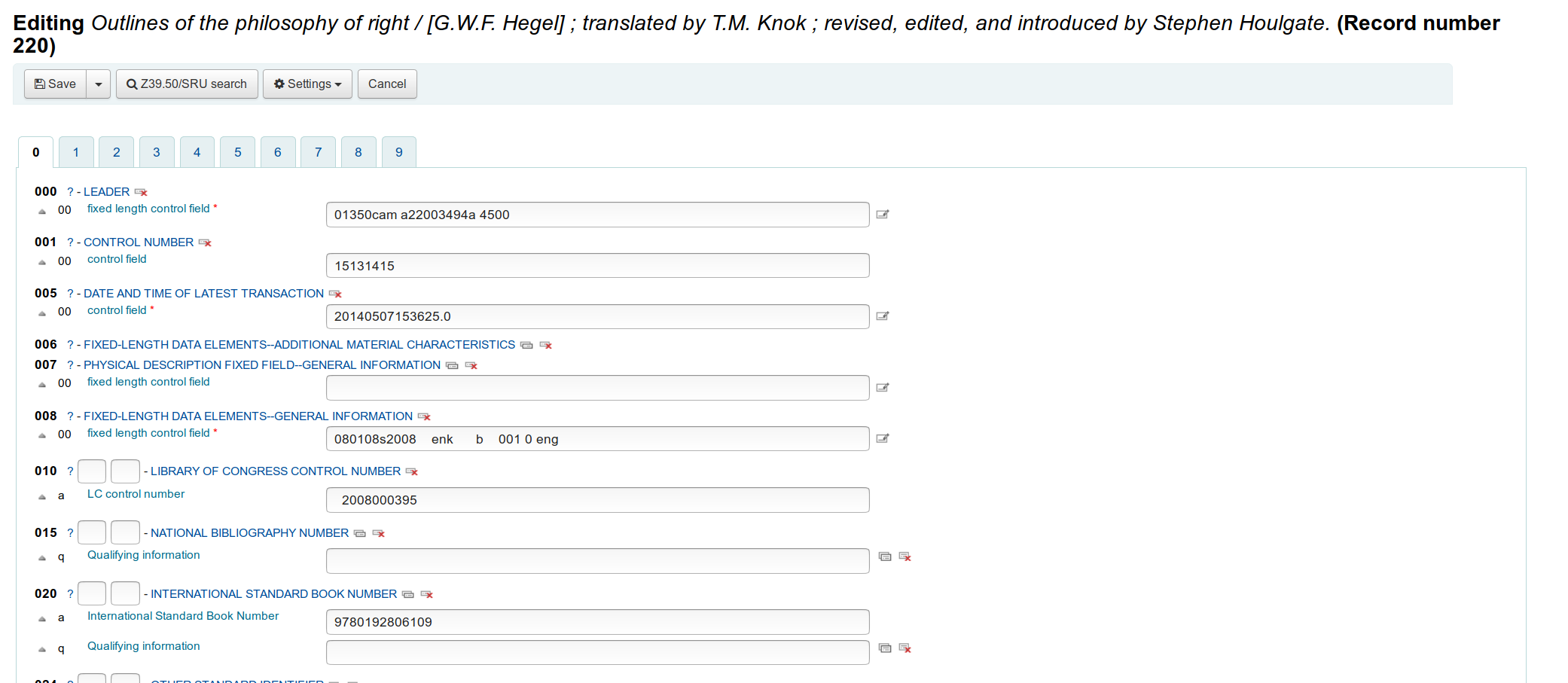Delete the 001 Control Number tag
The width and height of the screenshot is (1568, 683).
coord(205,242)
